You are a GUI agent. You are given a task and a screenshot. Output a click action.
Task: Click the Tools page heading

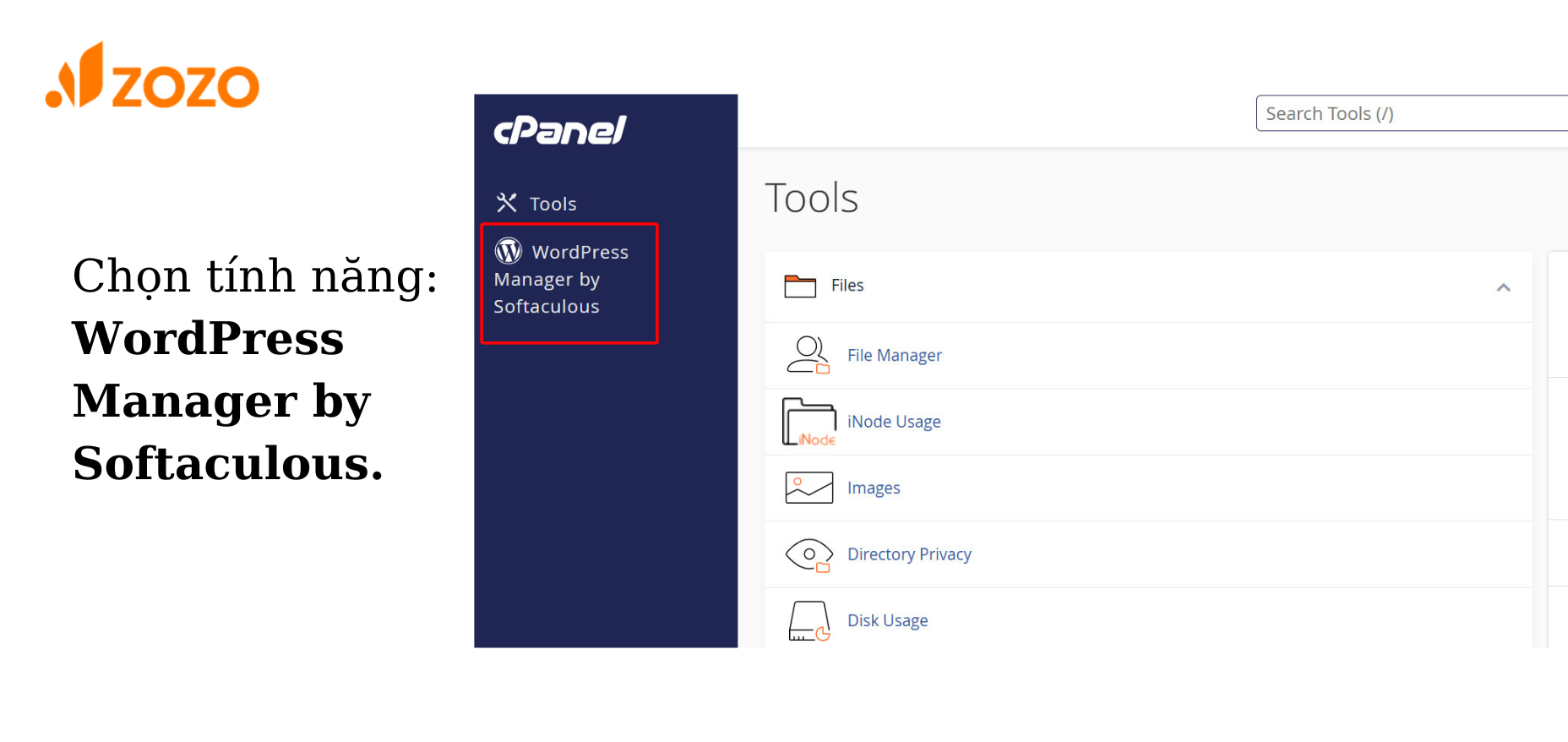[811, 199]
